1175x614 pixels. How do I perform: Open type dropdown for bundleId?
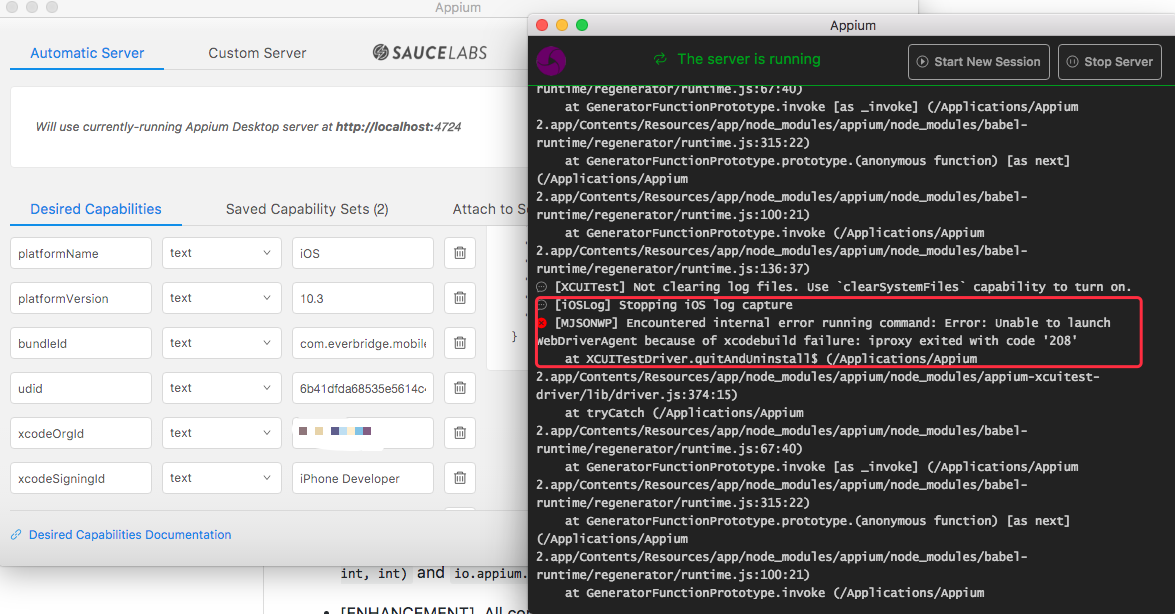[x=222, y=343]
